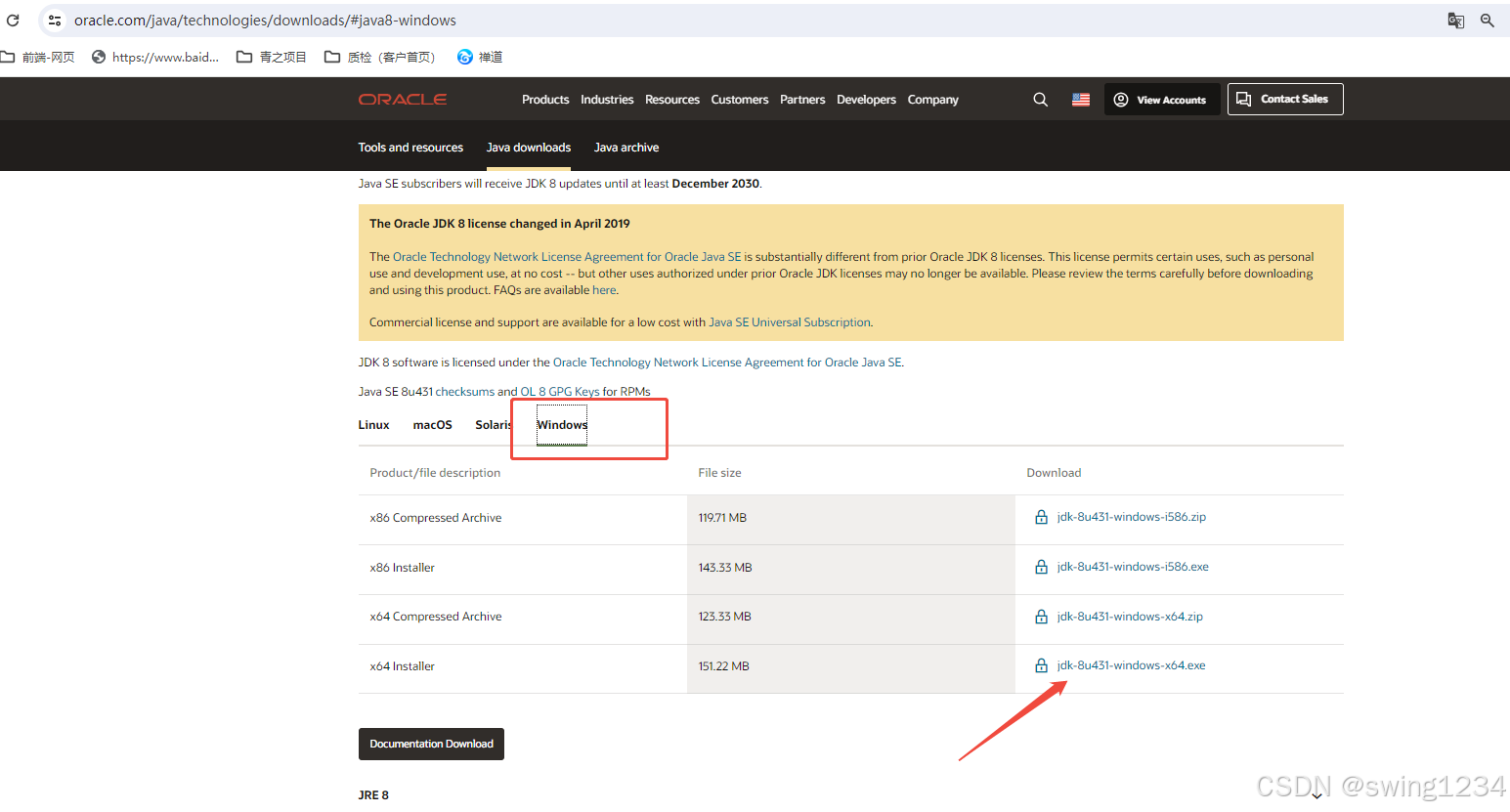This screenshot has width=1510, height=812.
Task: Click the 'File size' column header
Action: [x=719, y=473]
